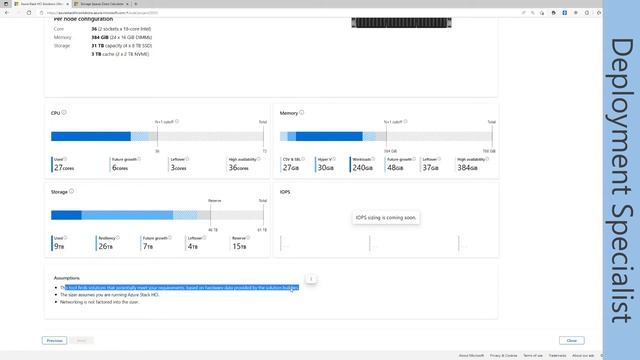This screenshot has width=640, height=360.
Task: Open the Terms of use footer link
Action: pyautogui.click(x=533, y=356)
